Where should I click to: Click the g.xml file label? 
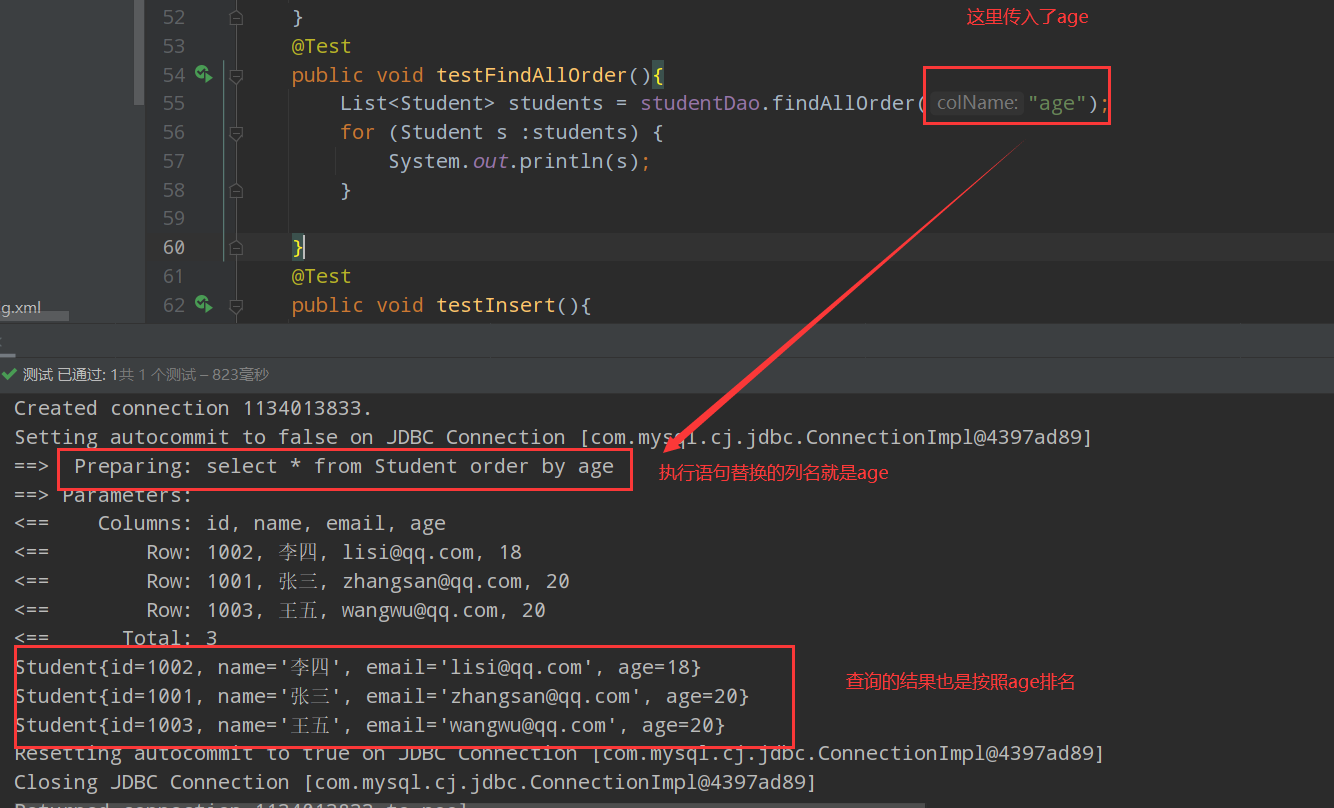point(21,308)
